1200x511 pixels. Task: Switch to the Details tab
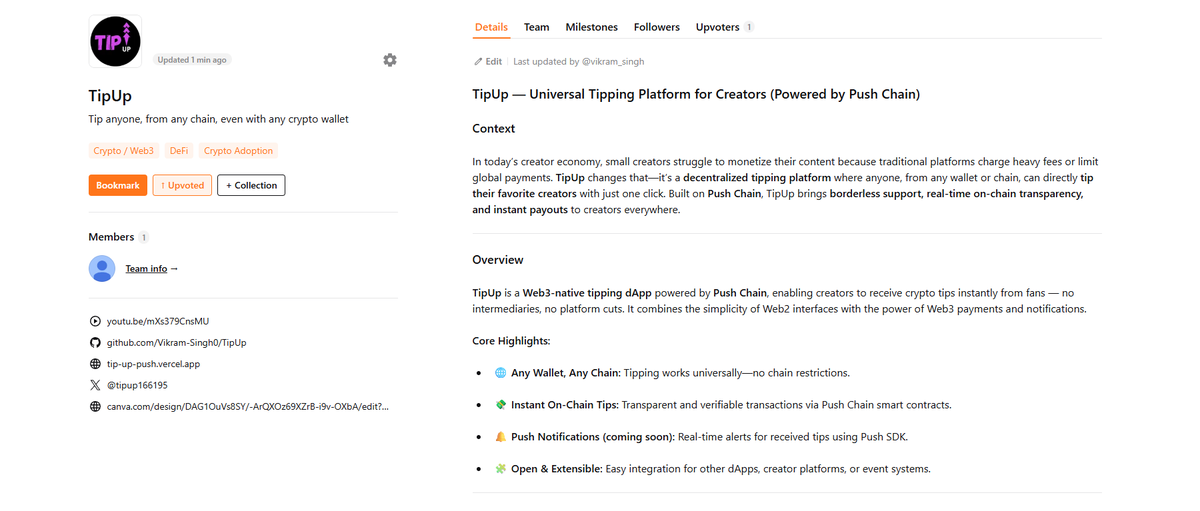coord(491,27)
